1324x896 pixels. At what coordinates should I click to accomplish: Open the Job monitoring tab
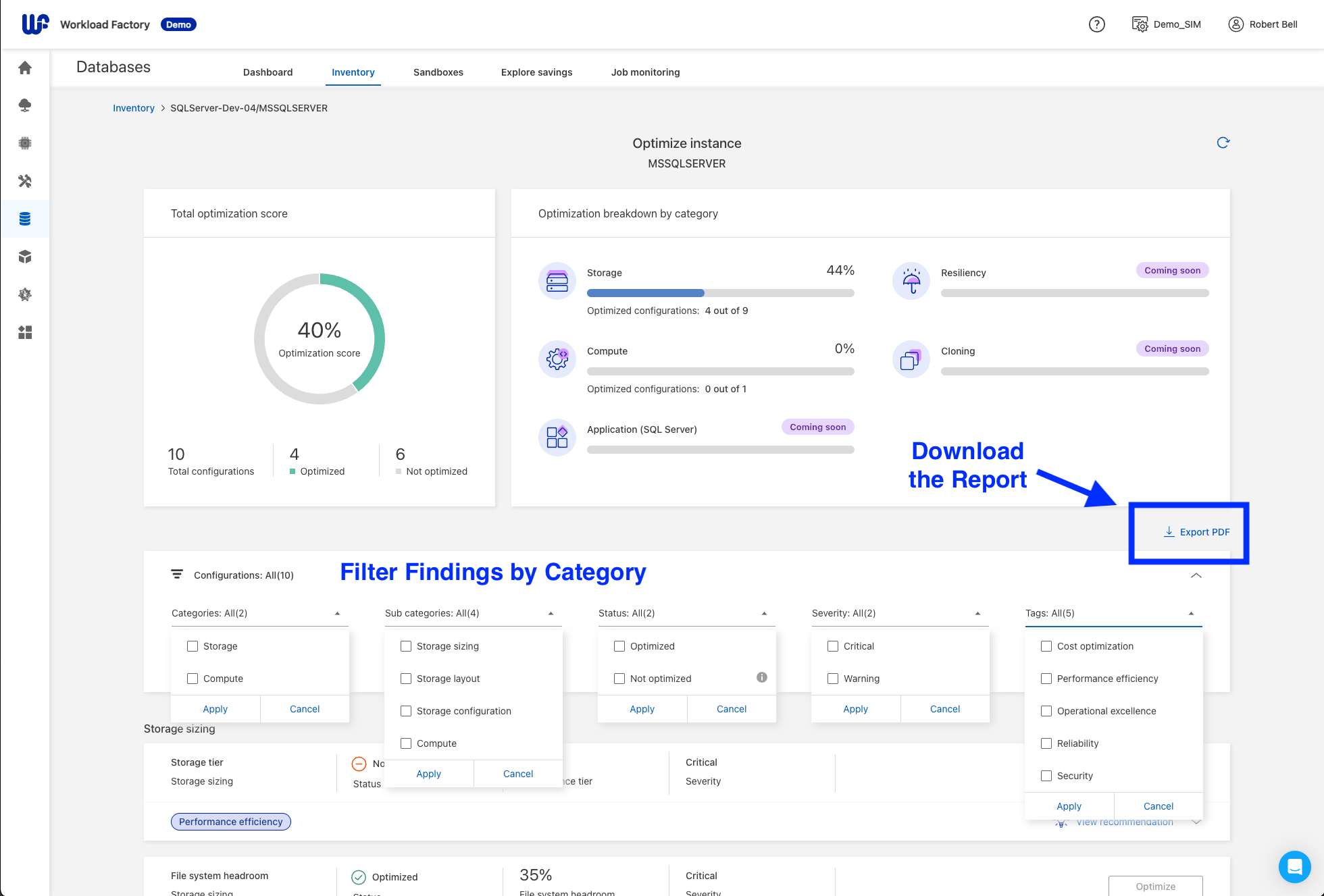coord(645,72)
